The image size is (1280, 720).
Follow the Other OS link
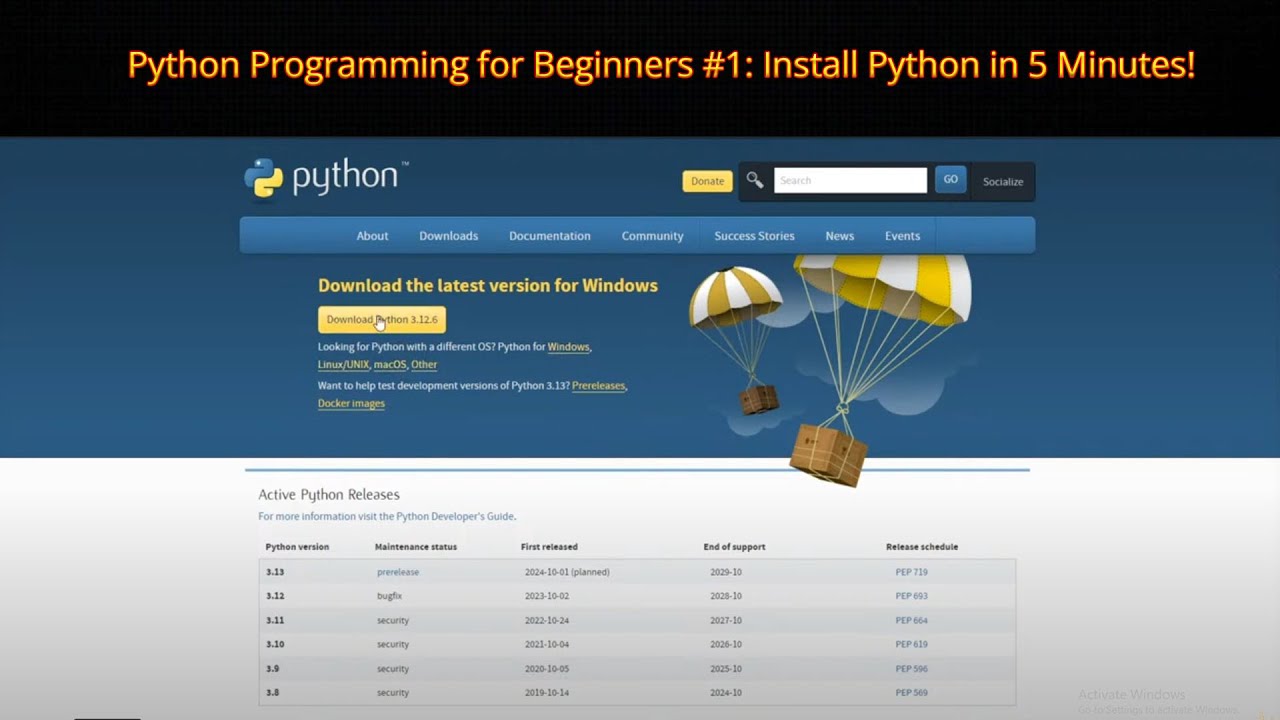(424, 365)
